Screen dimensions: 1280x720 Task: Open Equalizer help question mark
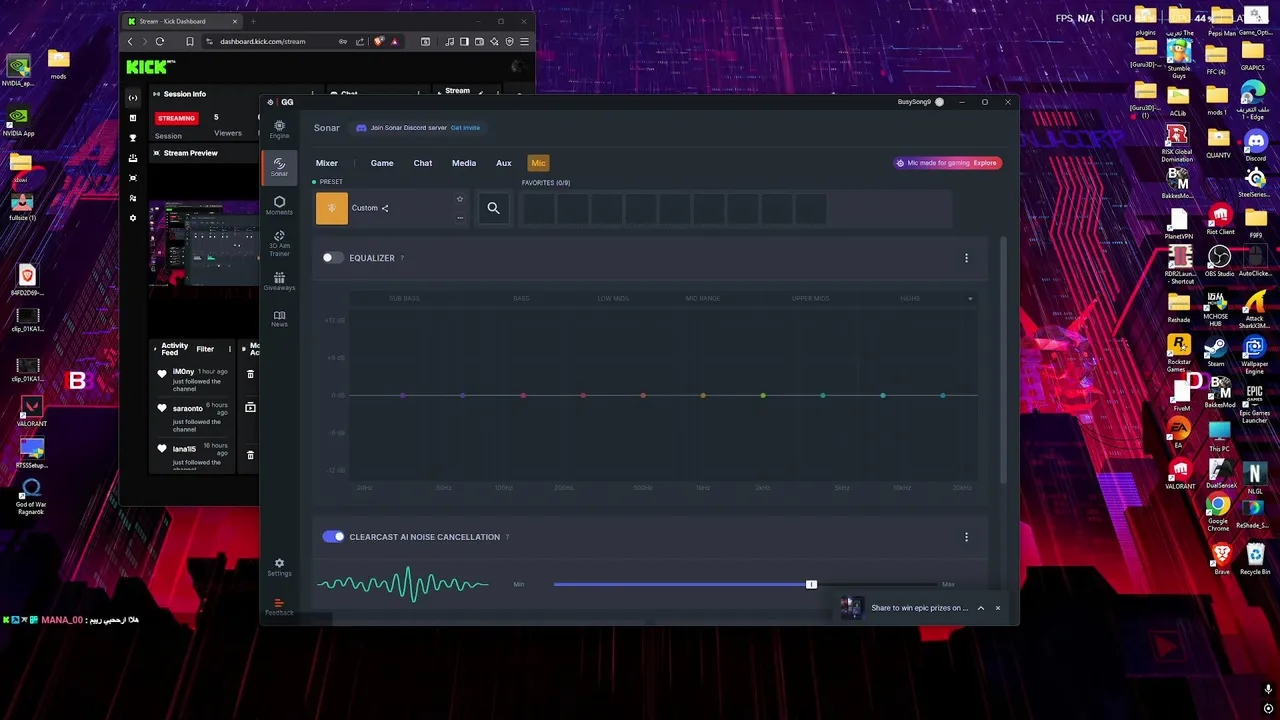[402, 258]
